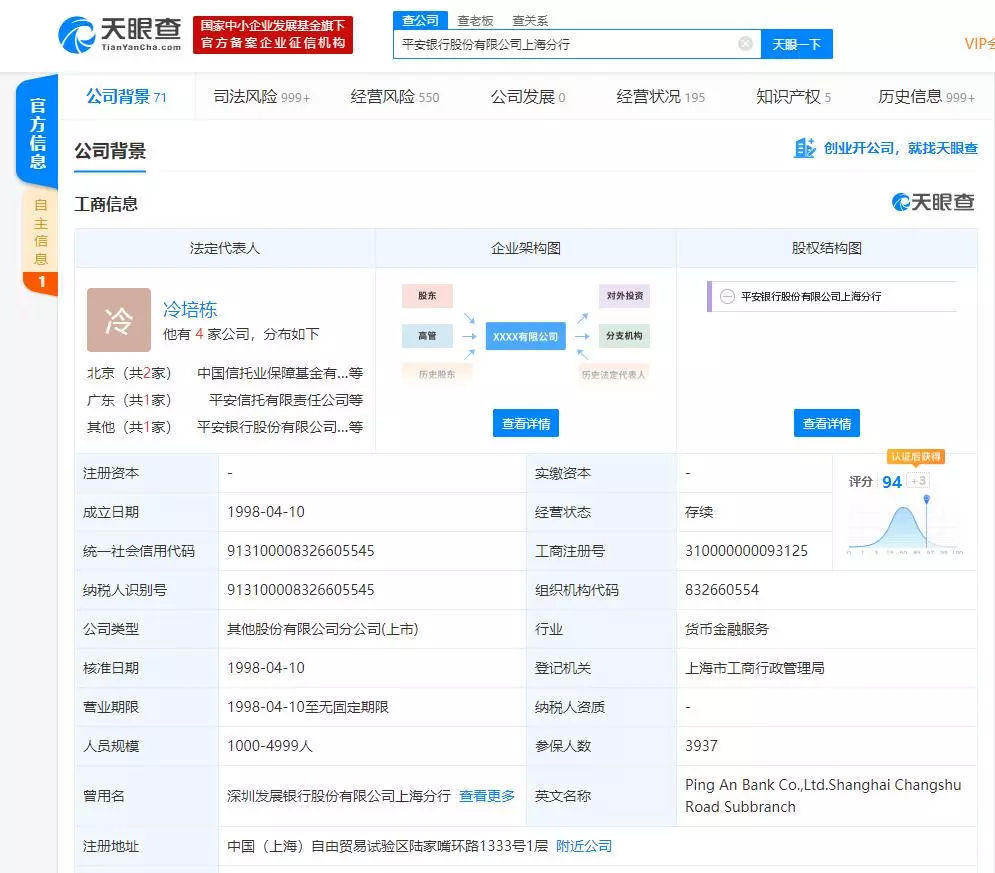Select the 查公司 search tab
Image resolution: width=995 pixels, height=873 pixels.
coord(420,20)
